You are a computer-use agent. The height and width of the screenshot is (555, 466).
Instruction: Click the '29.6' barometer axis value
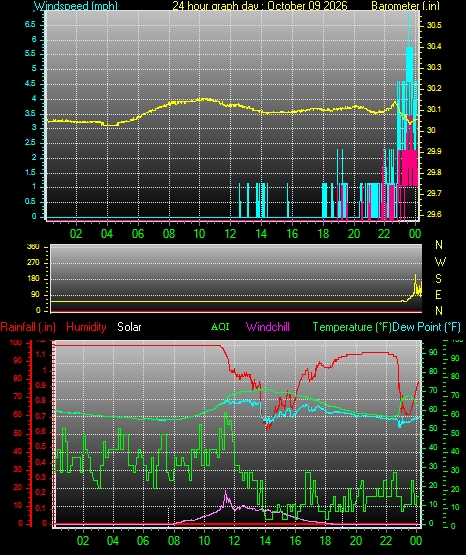tap(434, 214)
